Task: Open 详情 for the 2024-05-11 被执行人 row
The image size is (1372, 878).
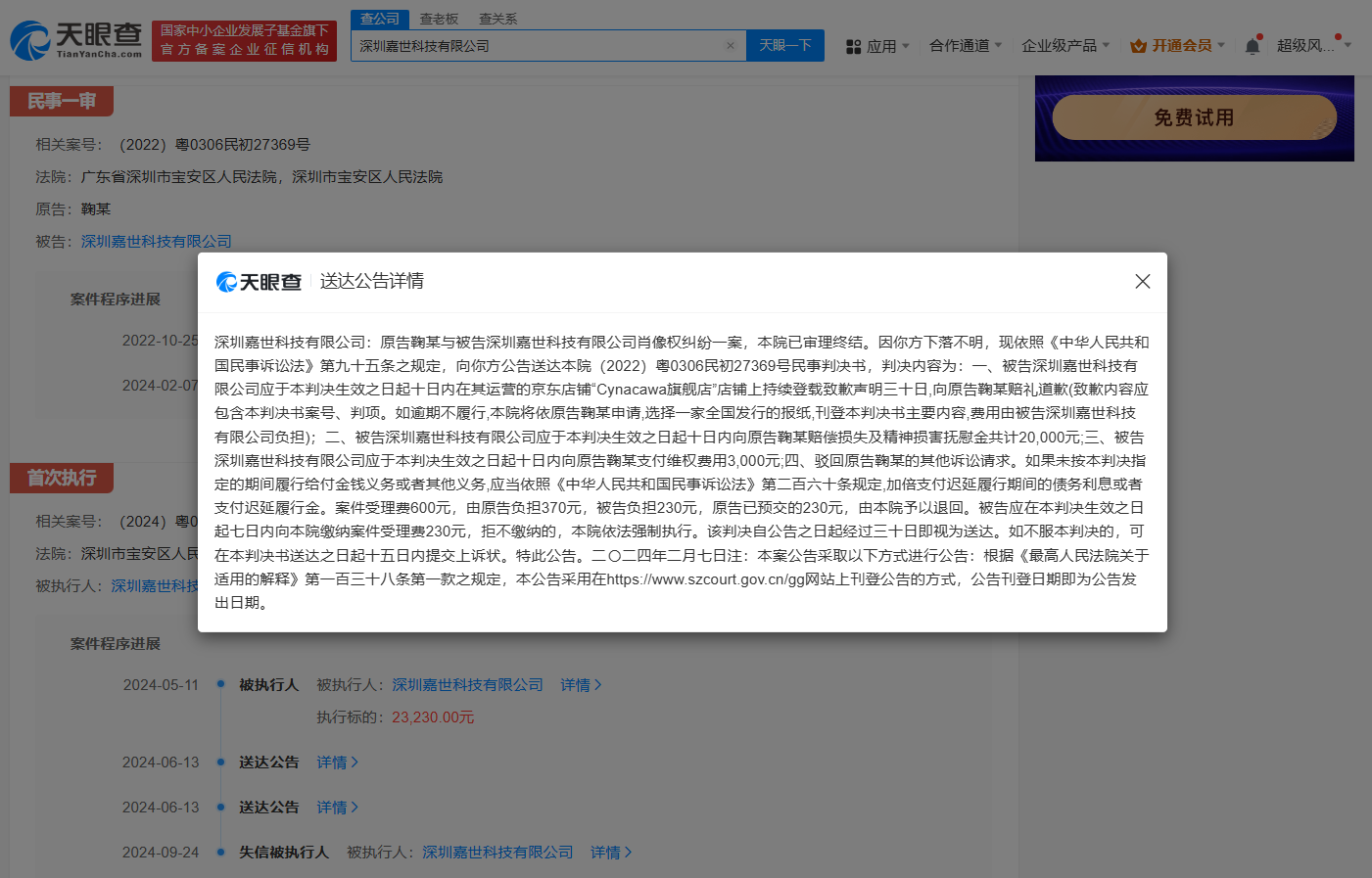Action: coord(581,685)
